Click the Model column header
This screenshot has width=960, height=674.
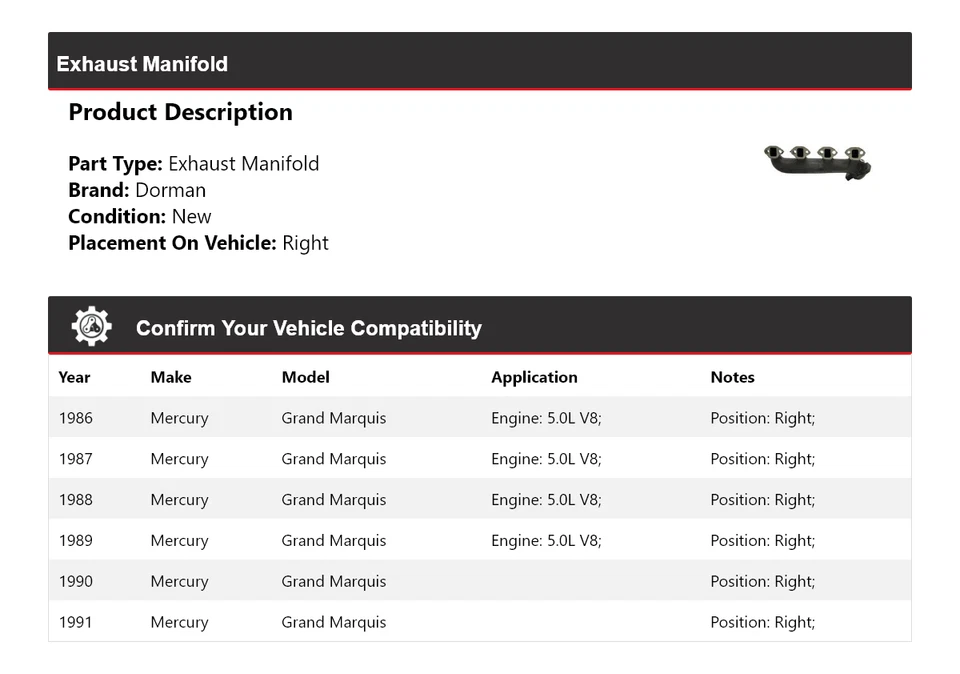point(305,377)
